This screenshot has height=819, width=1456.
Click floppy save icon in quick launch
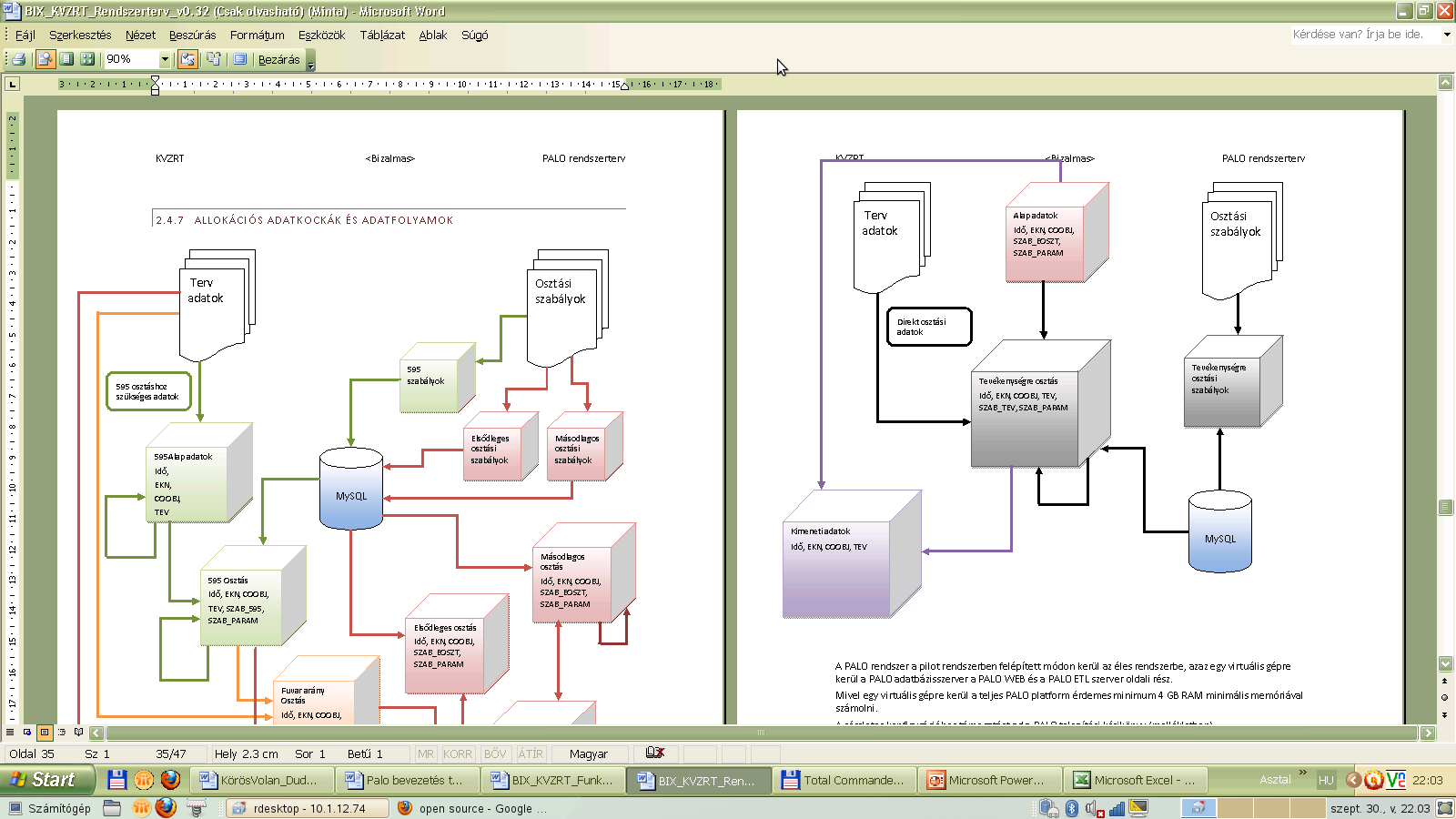tap(116, 780)
